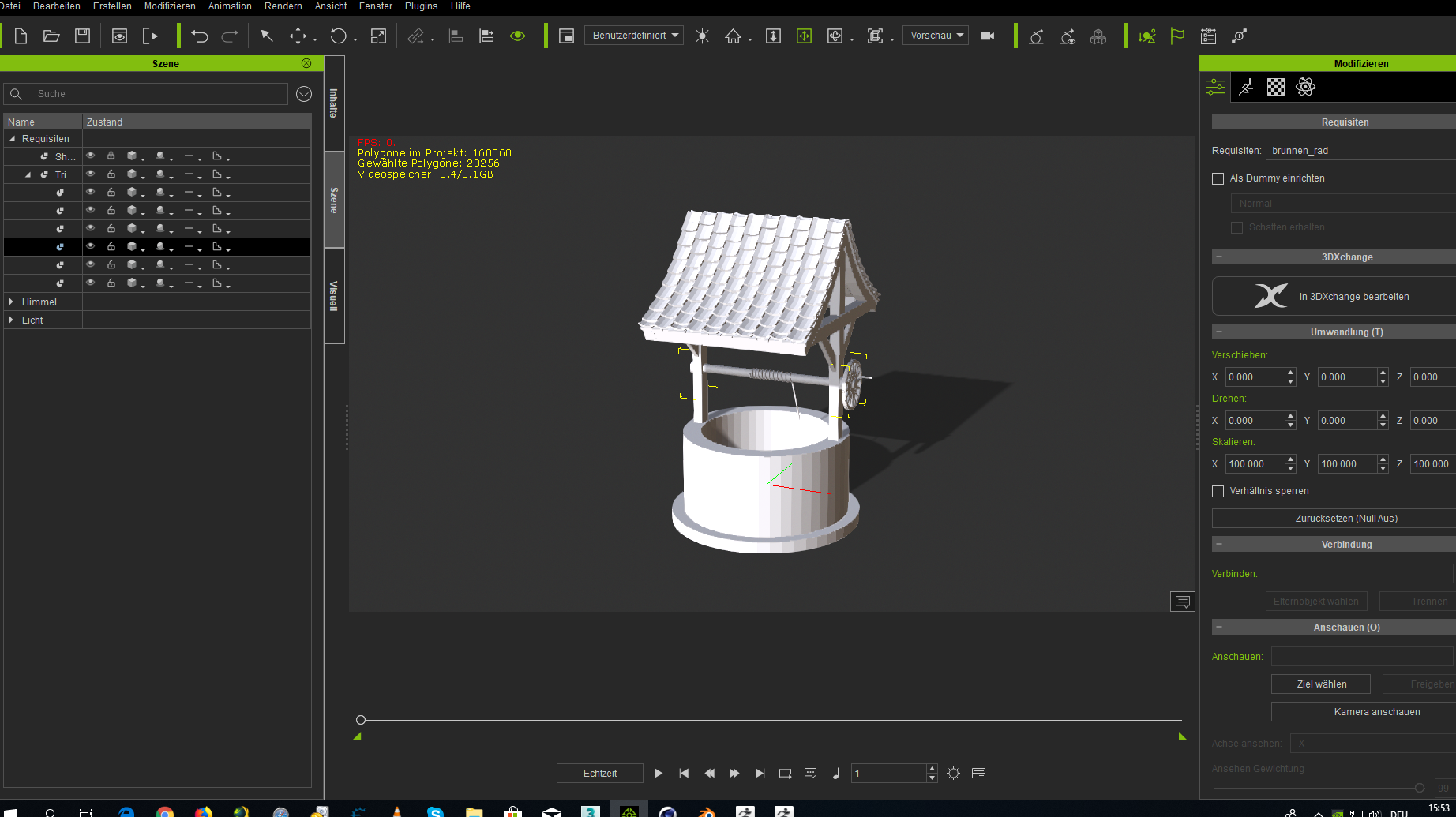Open the Benutzerdefiniert layout dropdown

click(634, 36)
